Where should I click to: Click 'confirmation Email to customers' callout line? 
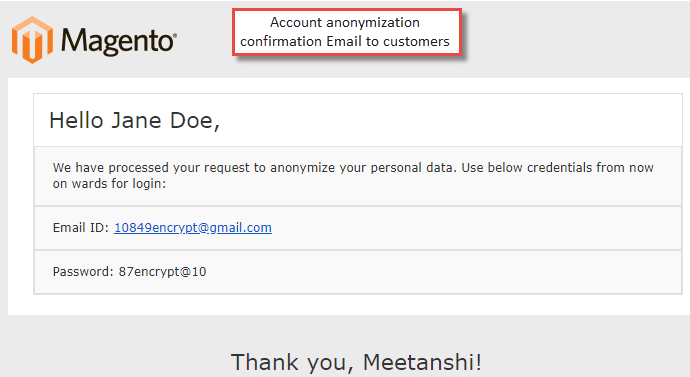[345, 41]
